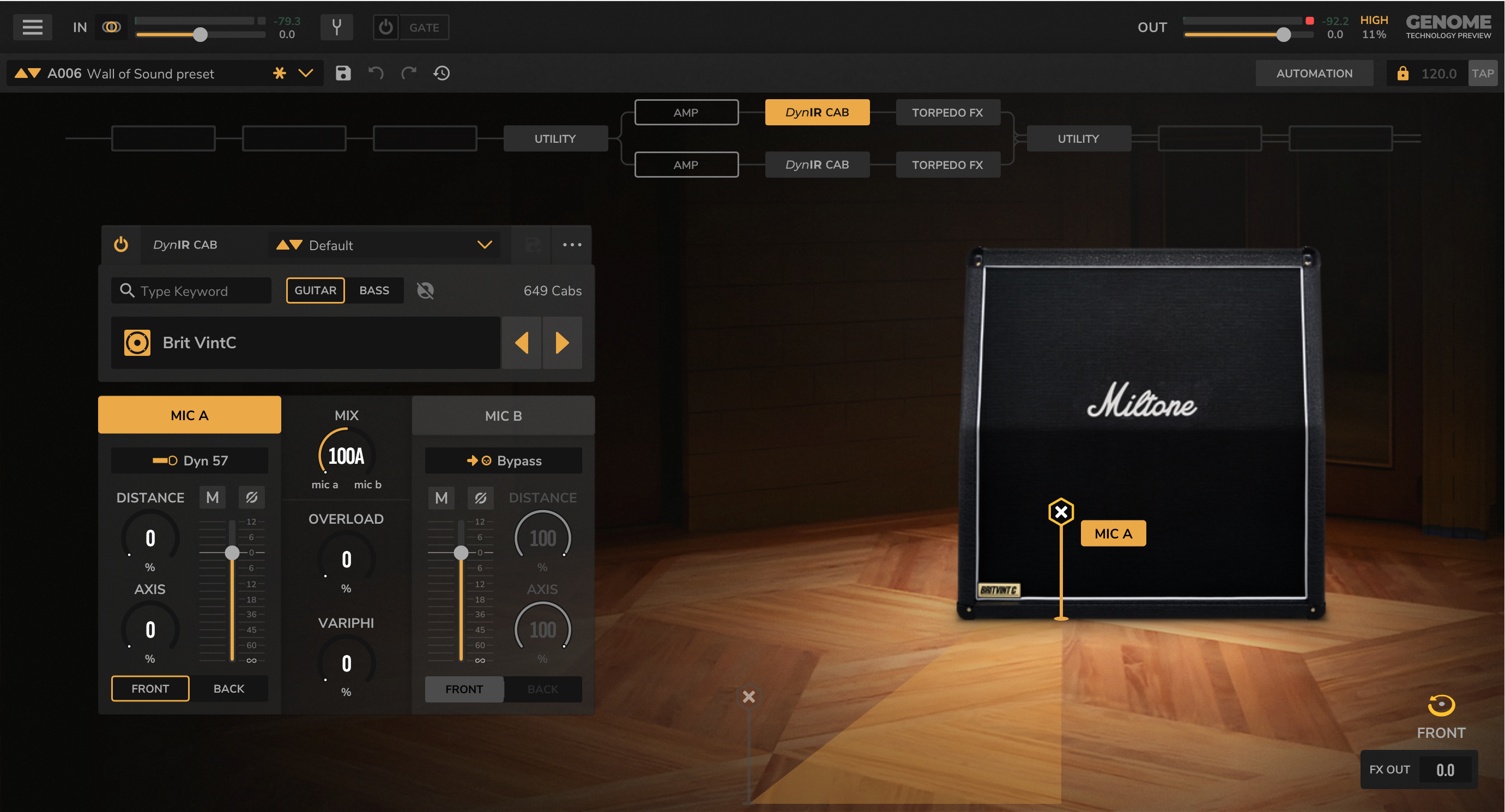Screen dimensions: 1505x812
Task: Select the upper DynIR CAB block
Action: click(x=817, y=112)
